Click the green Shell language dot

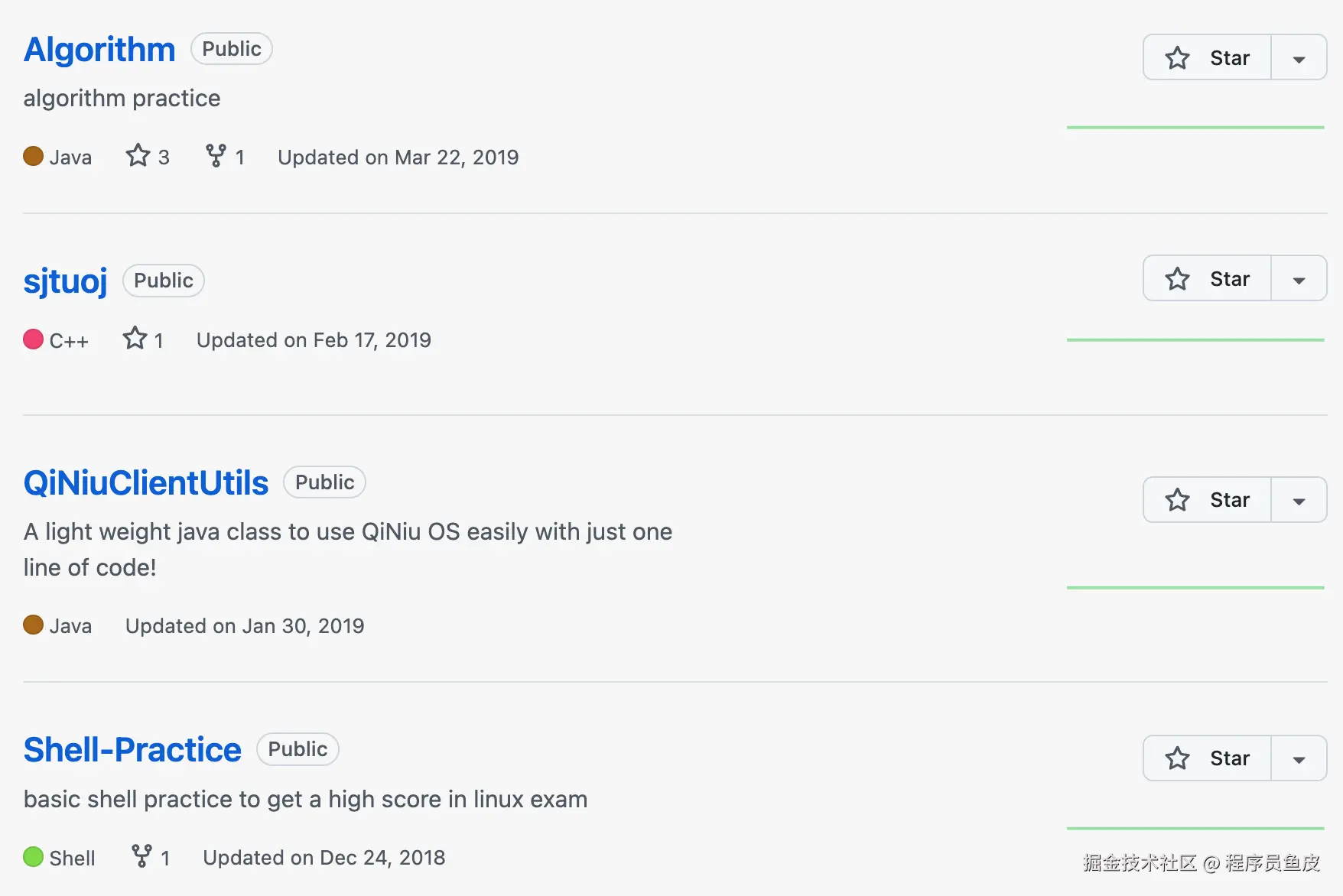pyautogui.click(x=33, y=857)
